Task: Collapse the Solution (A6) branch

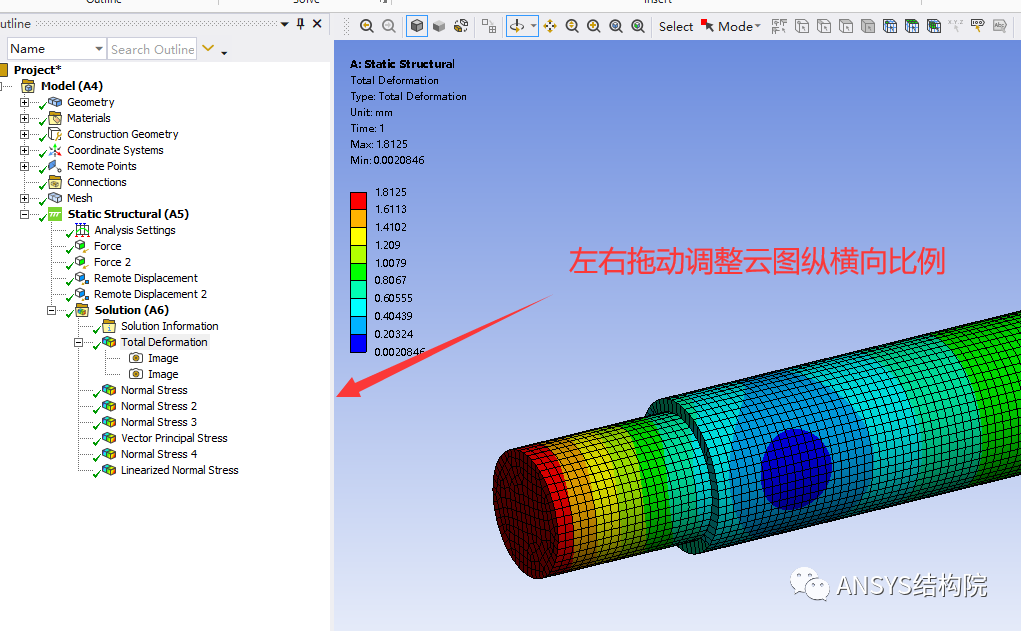Action: pyautogui.click(x=51, y=311)
